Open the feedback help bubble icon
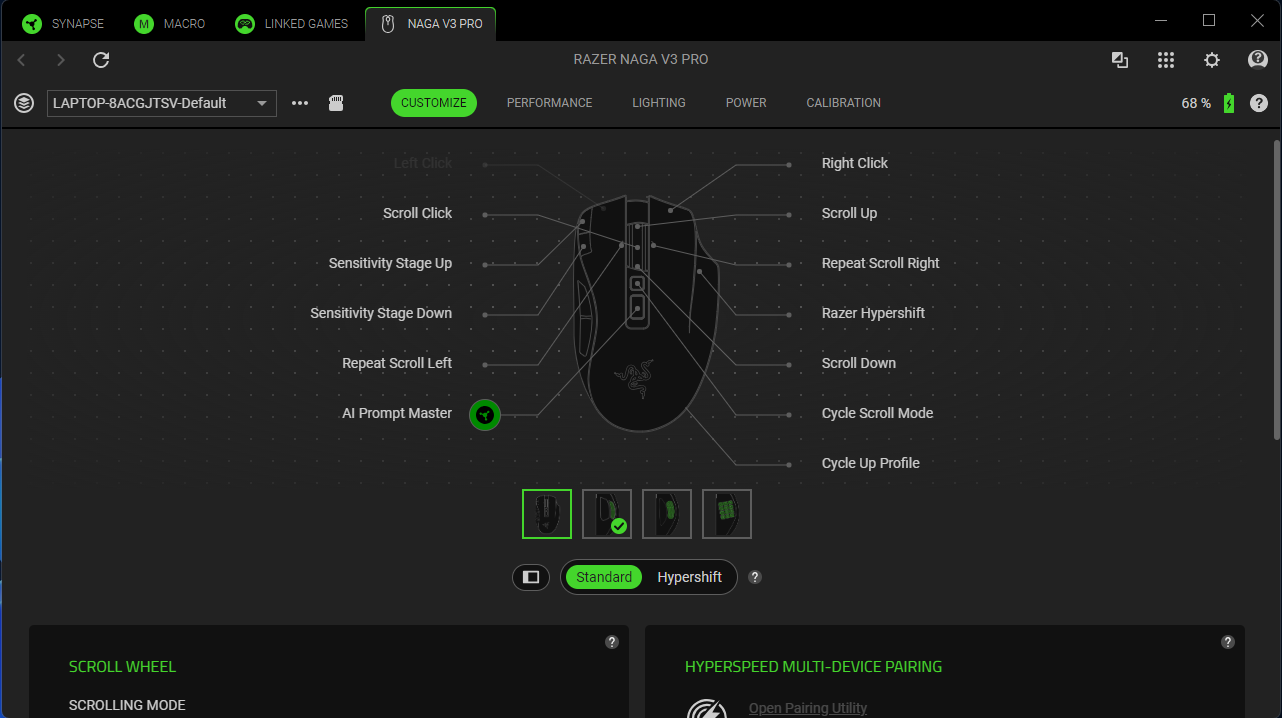The height and width of the screenshot is (718, 1282). [x=1258, y=60]
